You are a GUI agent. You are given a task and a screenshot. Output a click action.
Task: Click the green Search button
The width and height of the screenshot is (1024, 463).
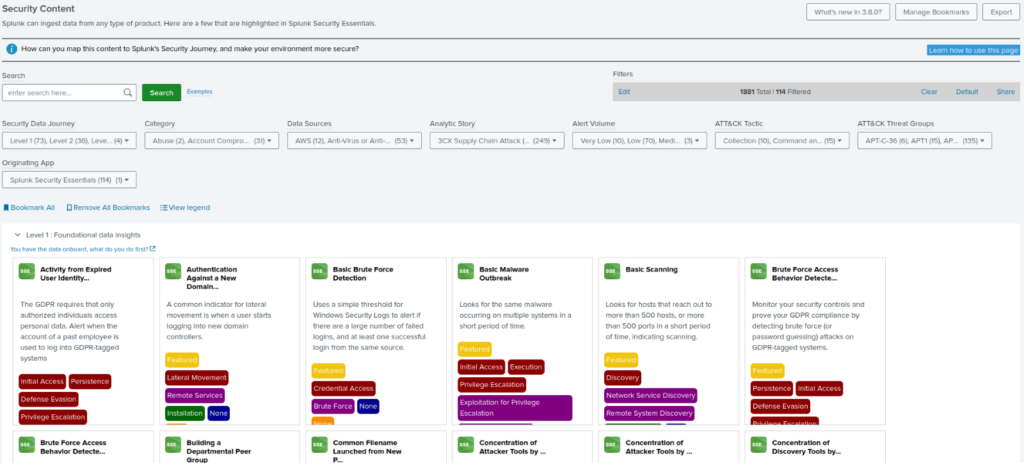tap(161, 93)
